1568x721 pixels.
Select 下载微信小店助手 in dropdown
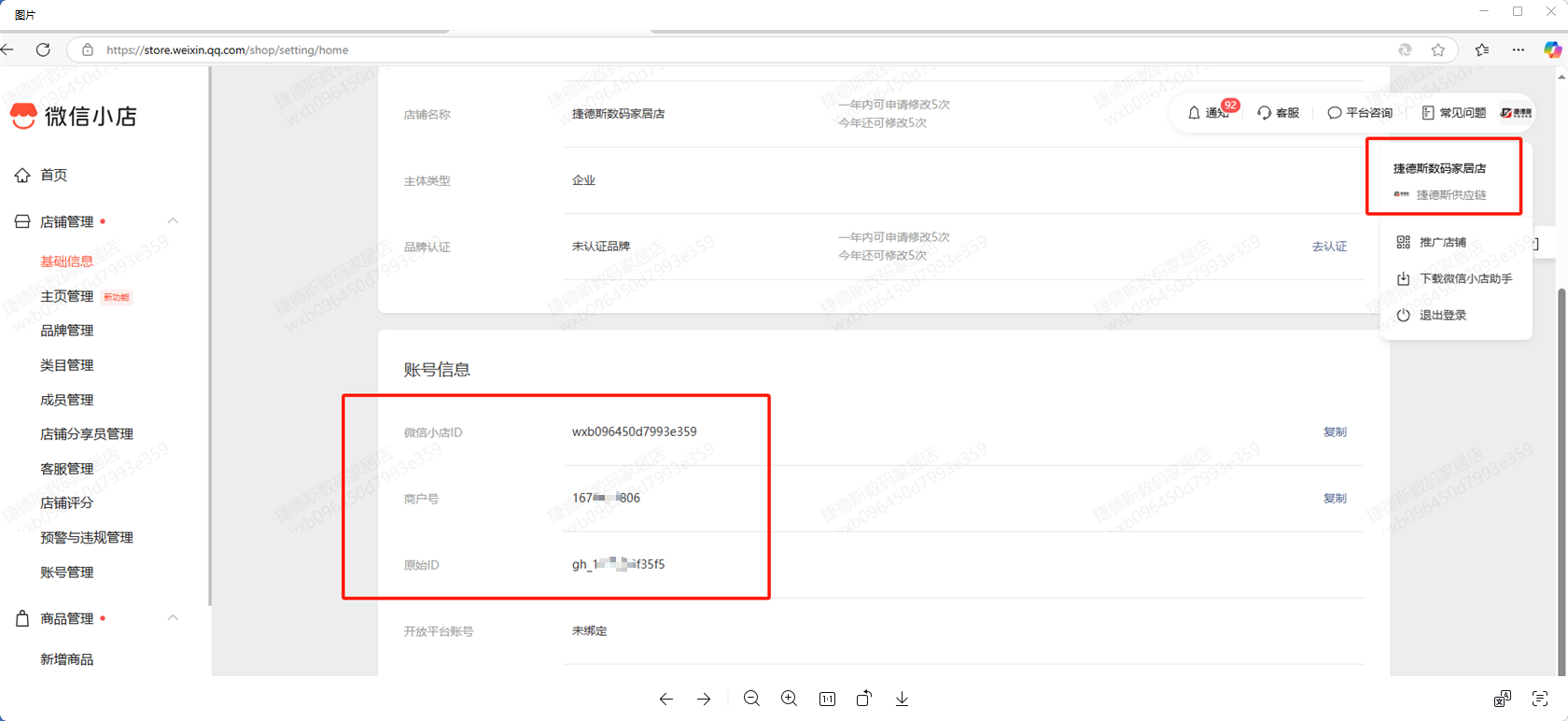click(1454, 278)
